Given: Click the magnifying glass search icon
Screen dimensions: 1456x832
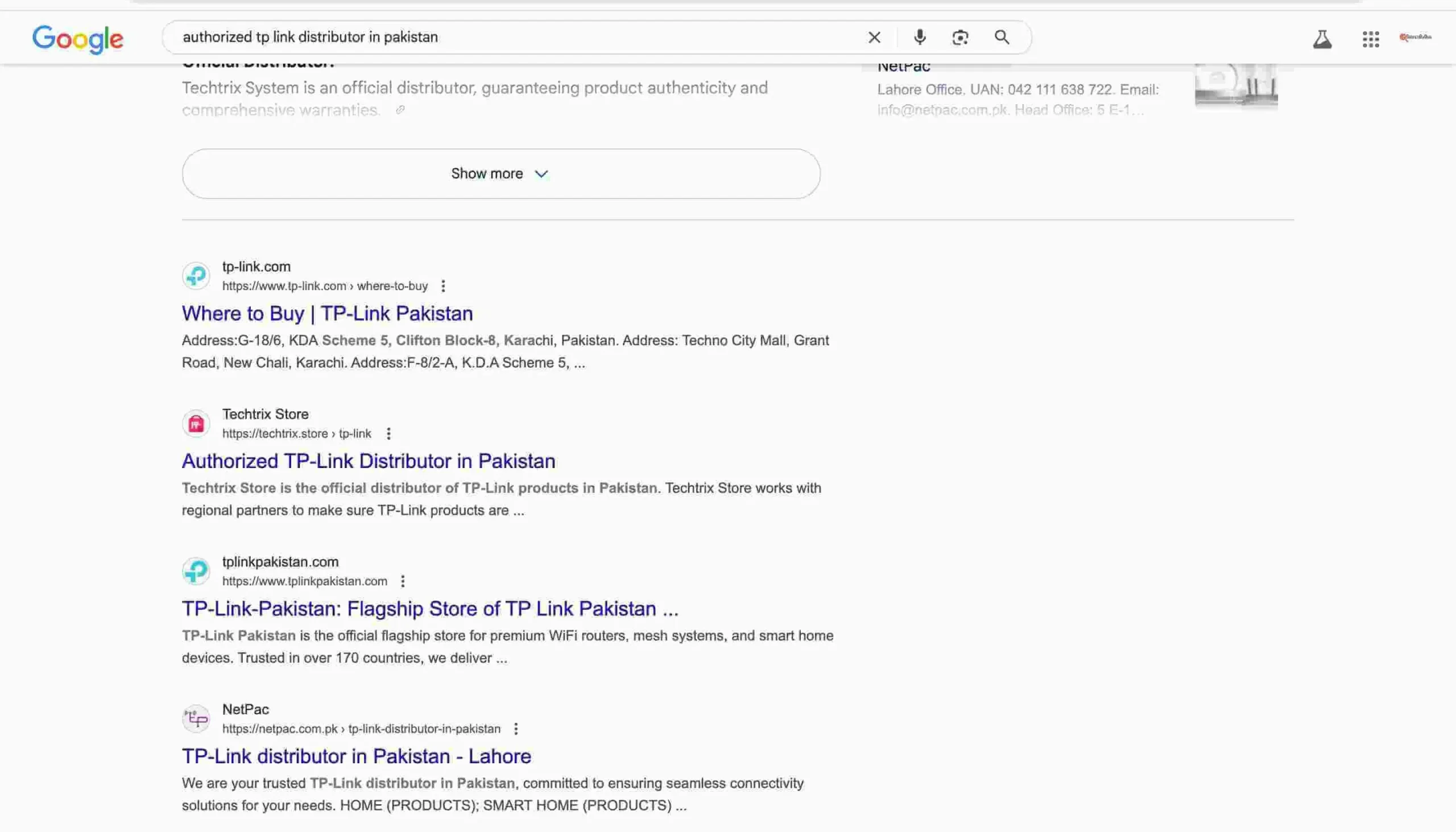Looking at the screenshot, I should pos(1002,36).
